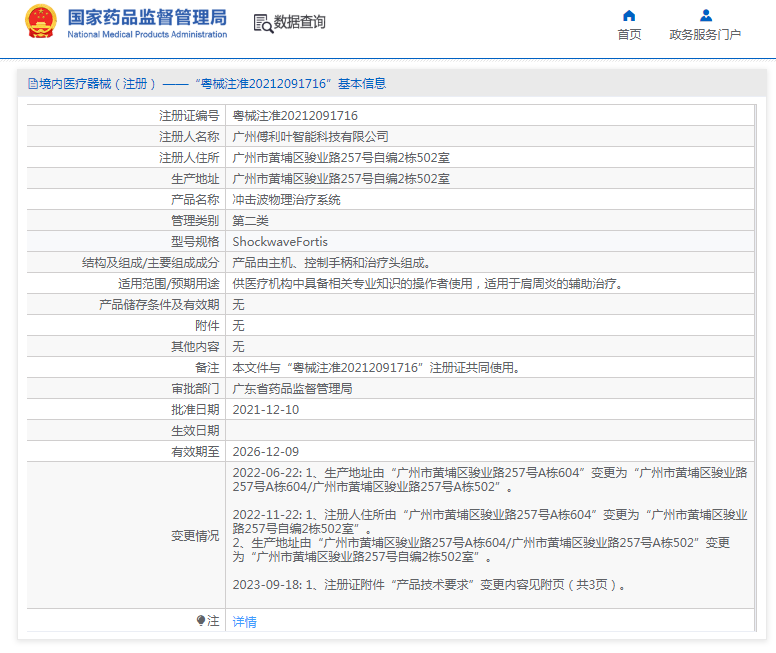Click the document icon before 境内医疗器械
The height and width of the screenshot is (653, 776).
tap(32, 84)
